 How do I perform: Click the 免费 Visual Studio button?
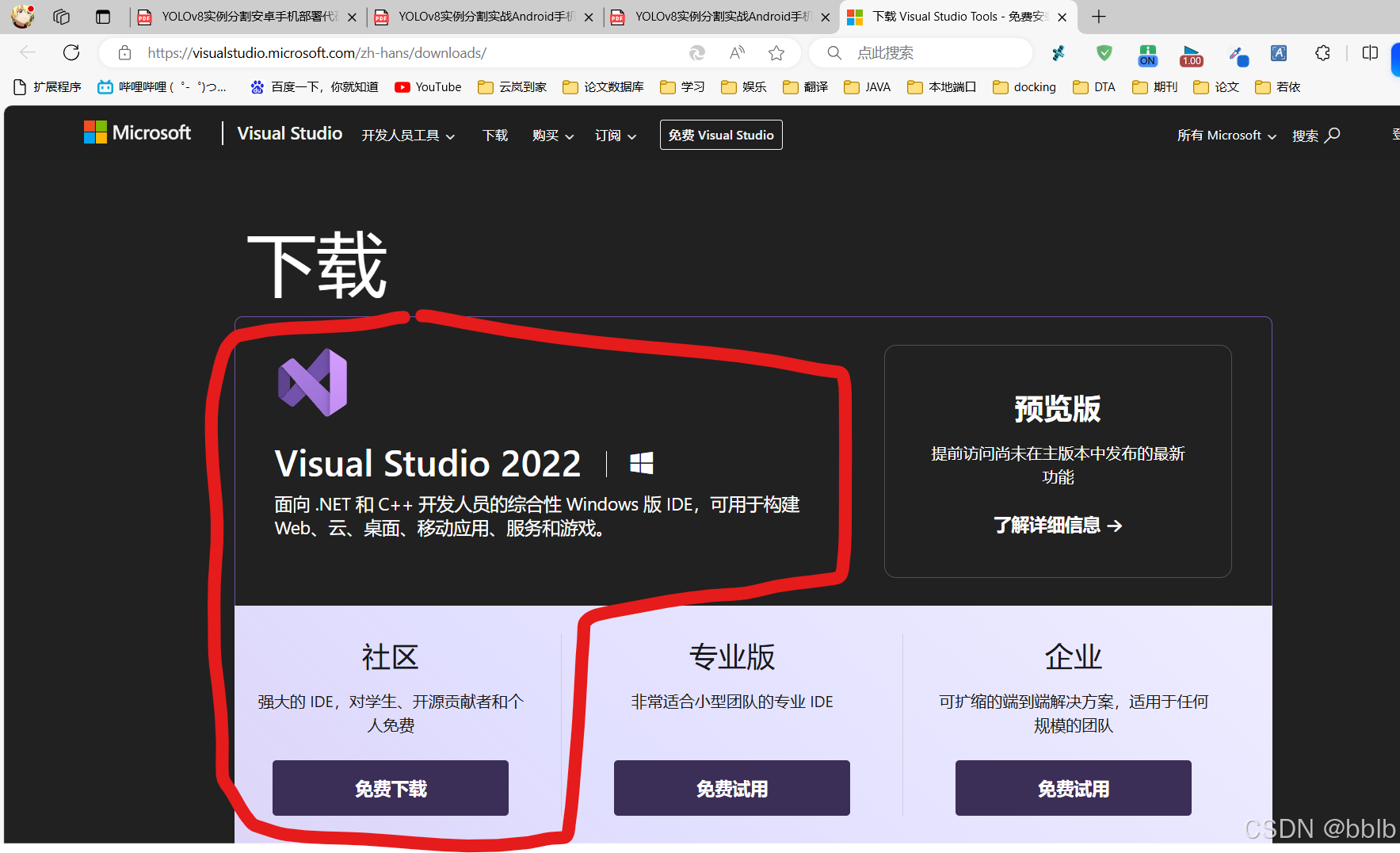(721, 135)
